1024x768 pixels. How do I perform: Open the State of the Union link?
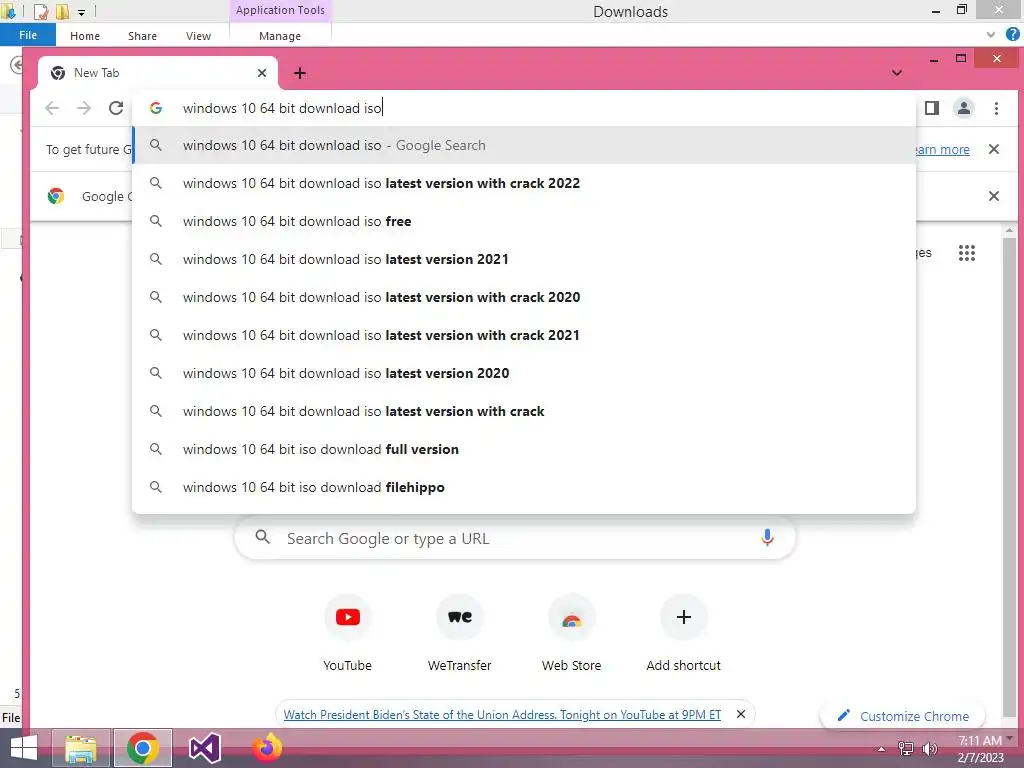coord(502,714)
